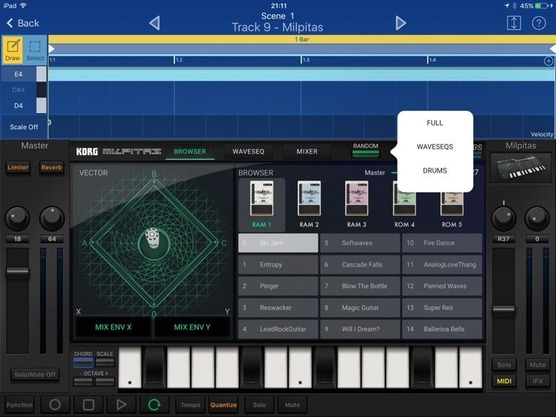Select preset 1 Entropy
This screenshot has height=417, width=556.
[x=278, y=265]
